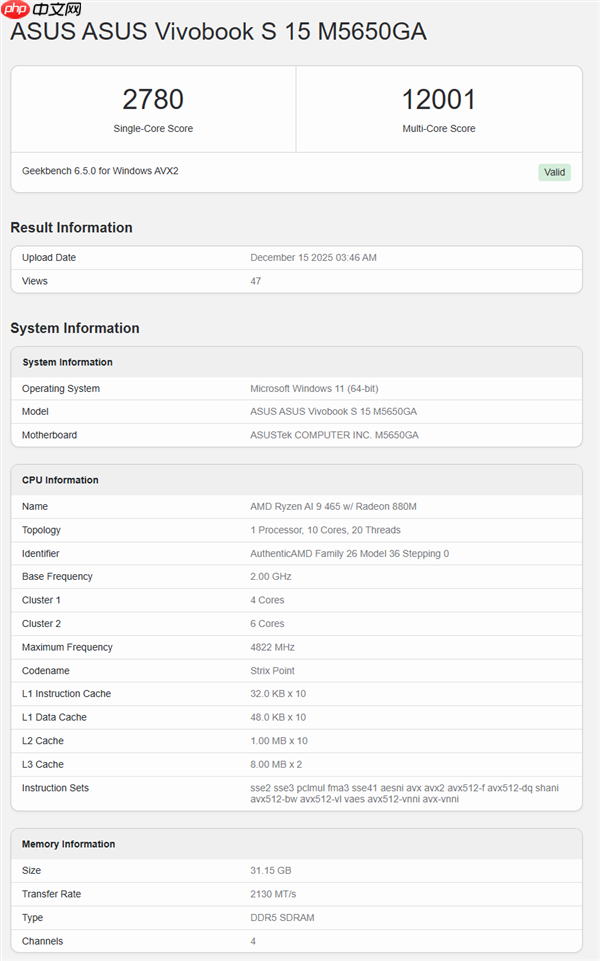The height and width of the screenshot is (961, 600).
Task: Click the Maximum Frequency 4822 MHz value
Action: tap(277, 647)
